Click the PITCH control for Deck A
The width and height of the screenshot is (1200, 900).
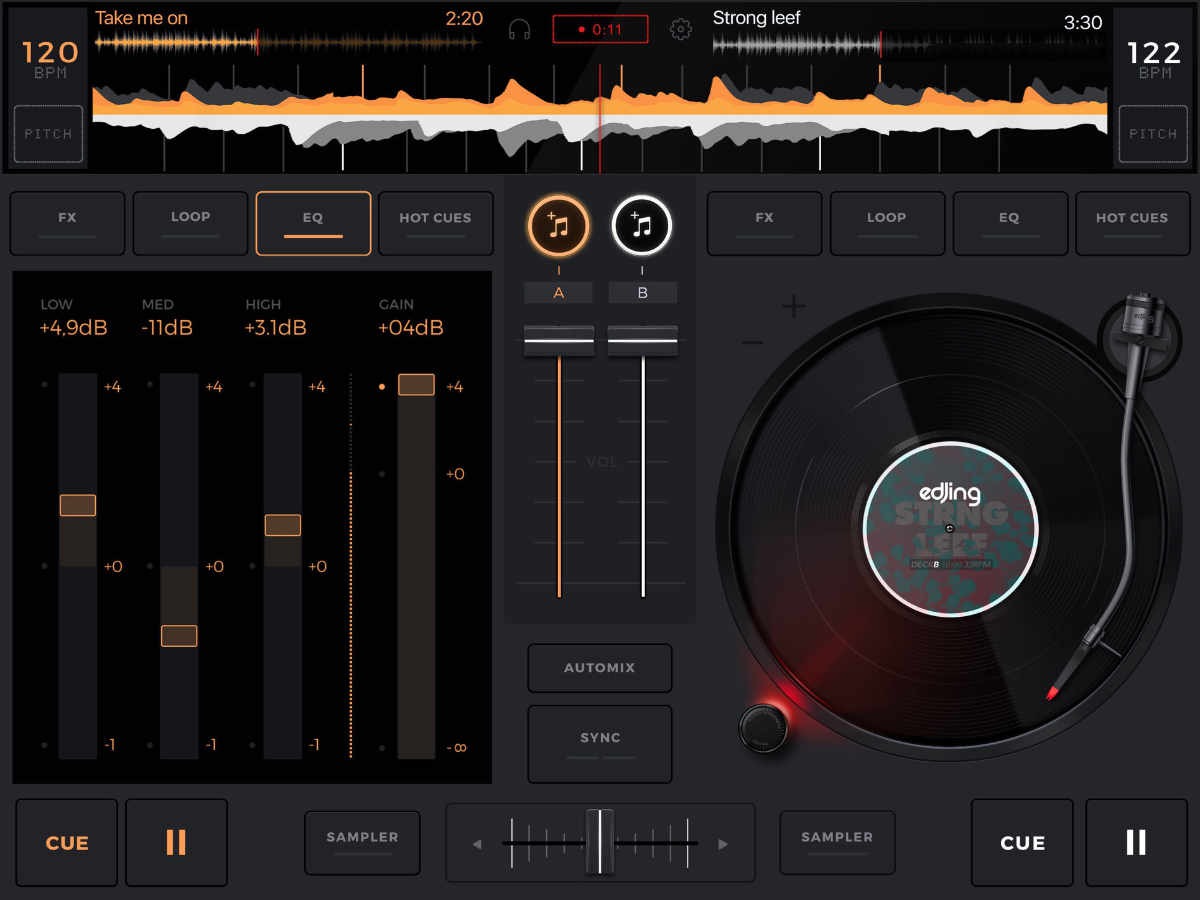click(47, 134)
